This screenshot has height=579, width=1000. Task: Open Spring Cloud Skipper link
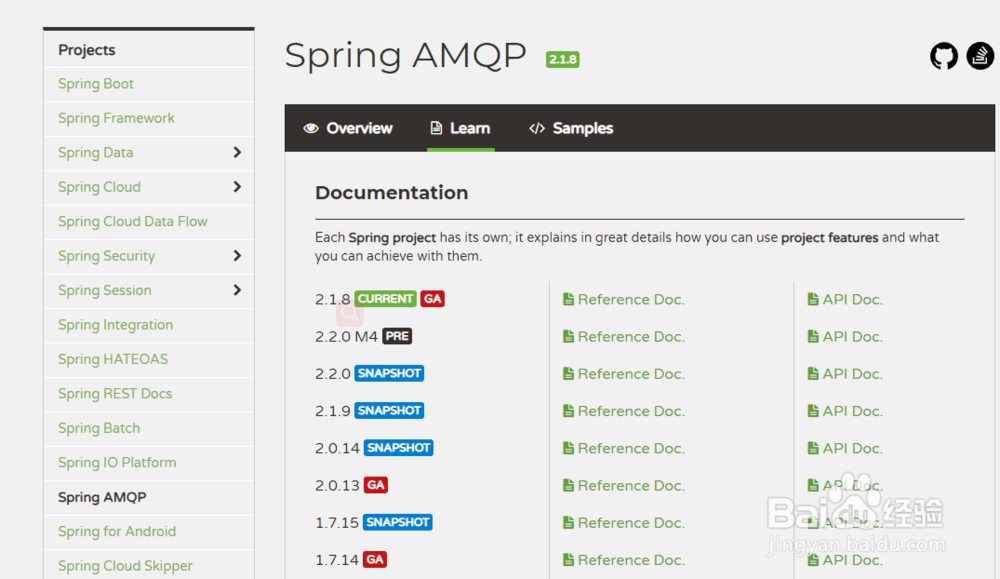point(125,566)
